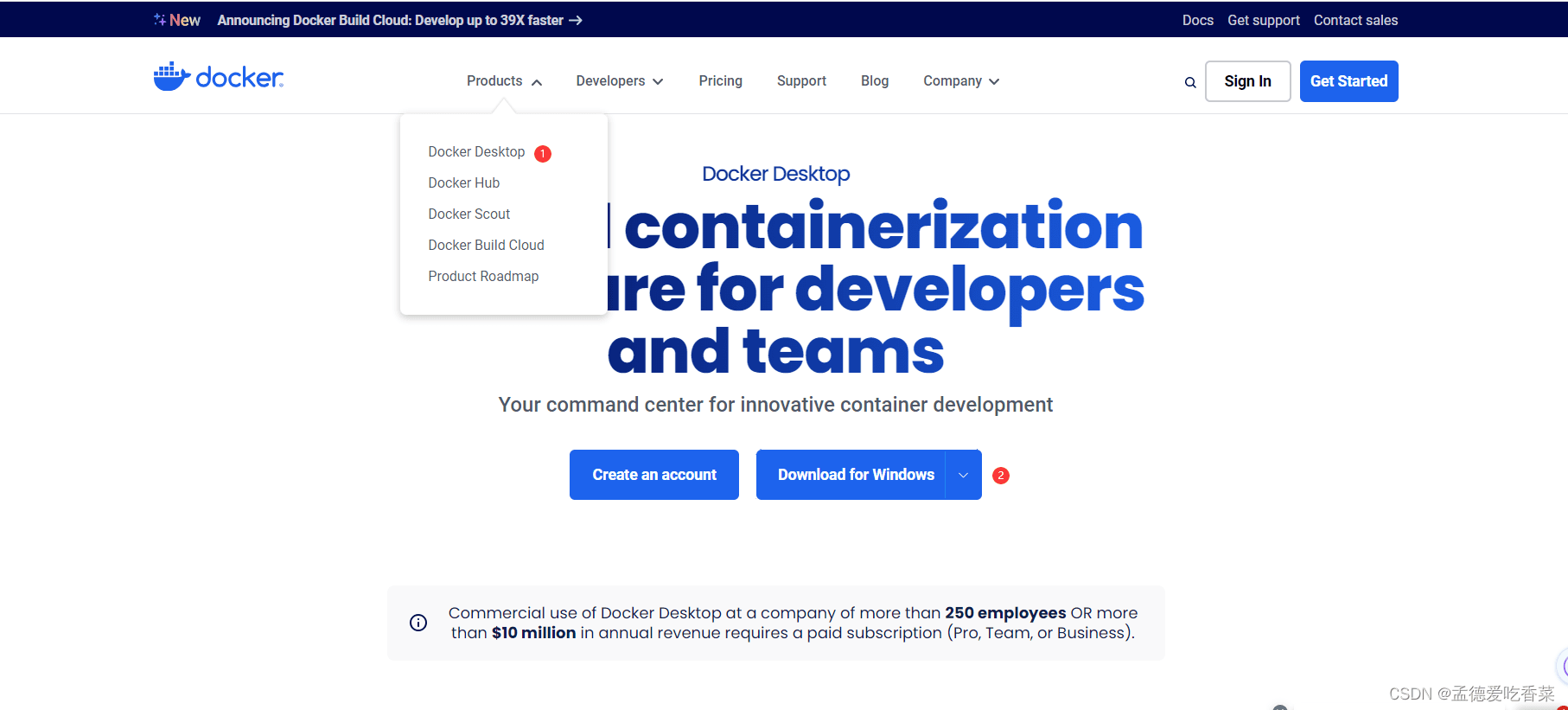This screenshot has height=710, width=1568.
Task: Click the Get Started button
Action: [x=1349, y=81]
